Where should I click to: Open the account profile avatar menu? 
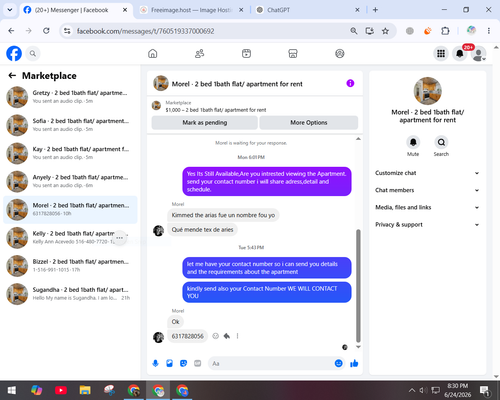479,54
